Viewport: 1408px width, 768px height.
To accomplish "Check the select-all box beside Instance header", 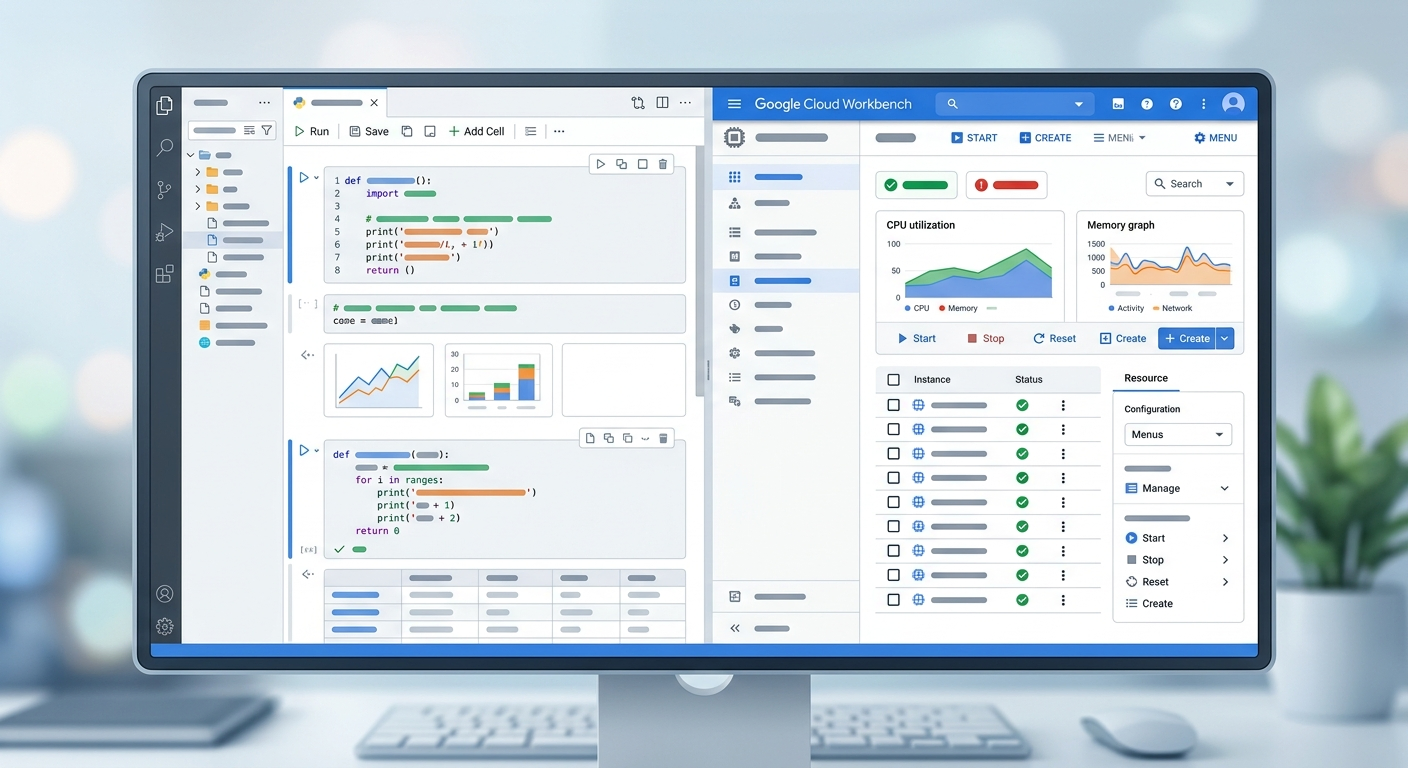I will pos(894,380).
